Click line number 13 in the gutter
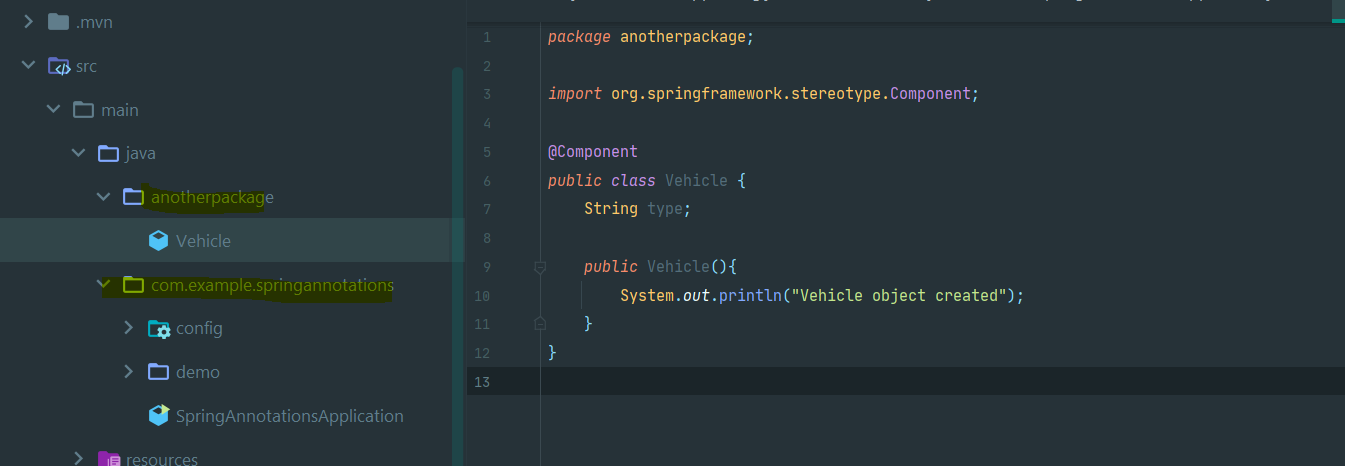The image size is (1345, 466). (x=483, y=382)
